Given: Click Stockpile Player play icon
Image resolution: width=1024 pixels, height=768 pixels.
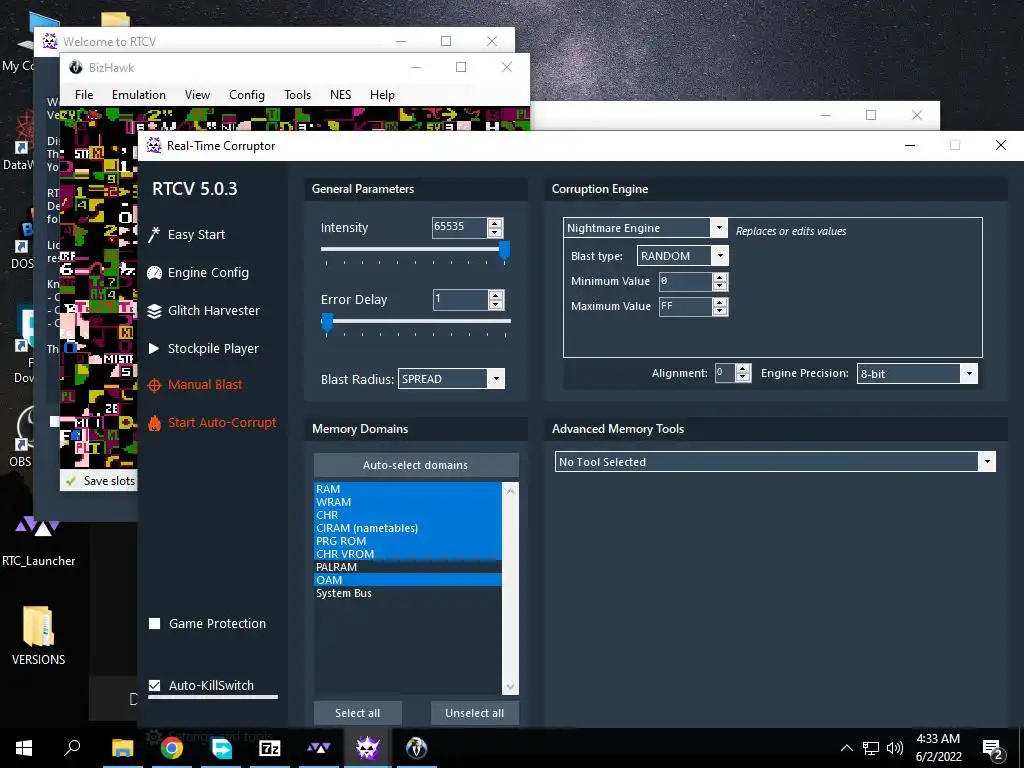Looking at the screenshot, I should point(154,349).
